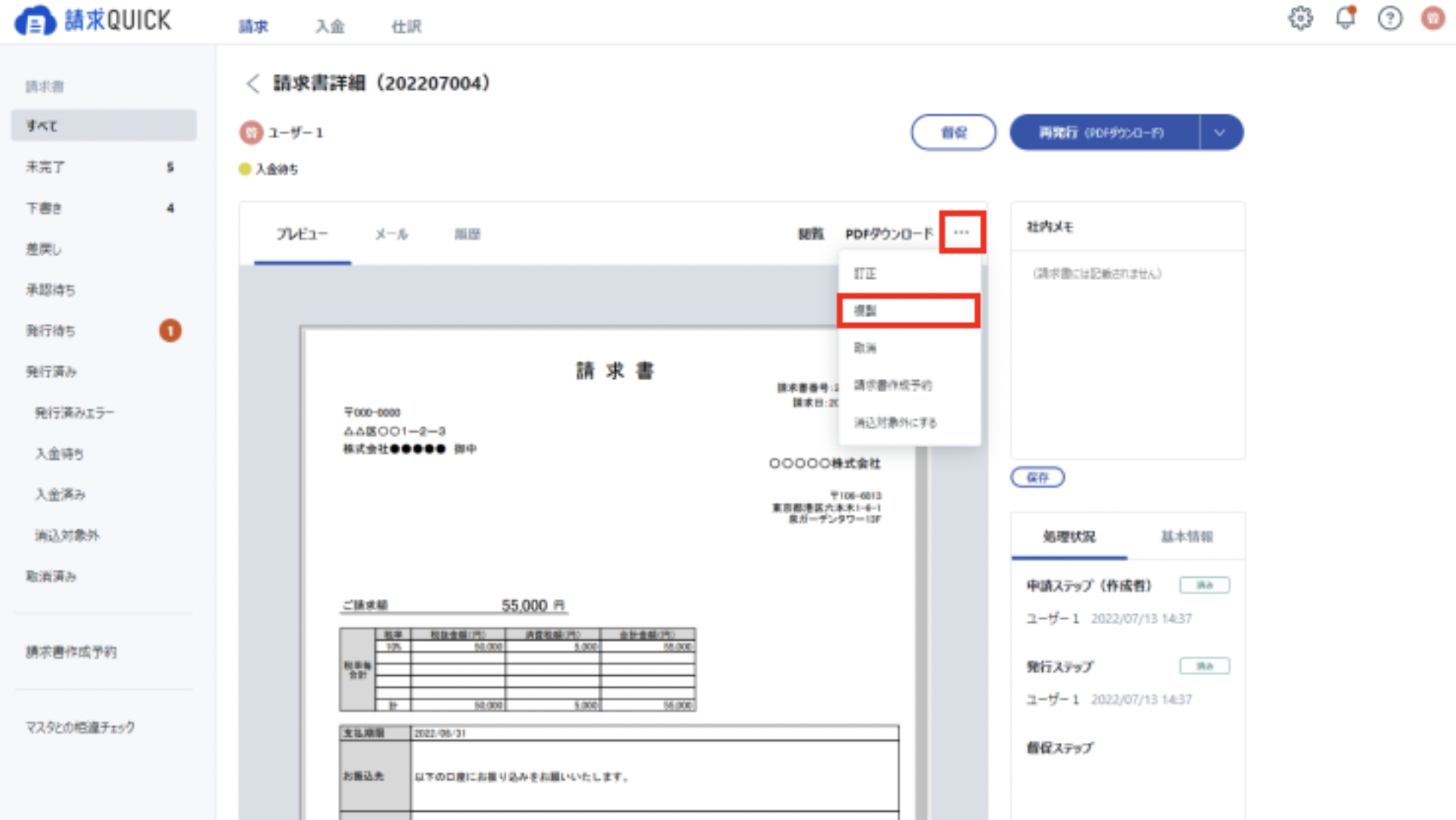Select 下書き in the sidebar
1456x820 pixels.
point(104,208)
